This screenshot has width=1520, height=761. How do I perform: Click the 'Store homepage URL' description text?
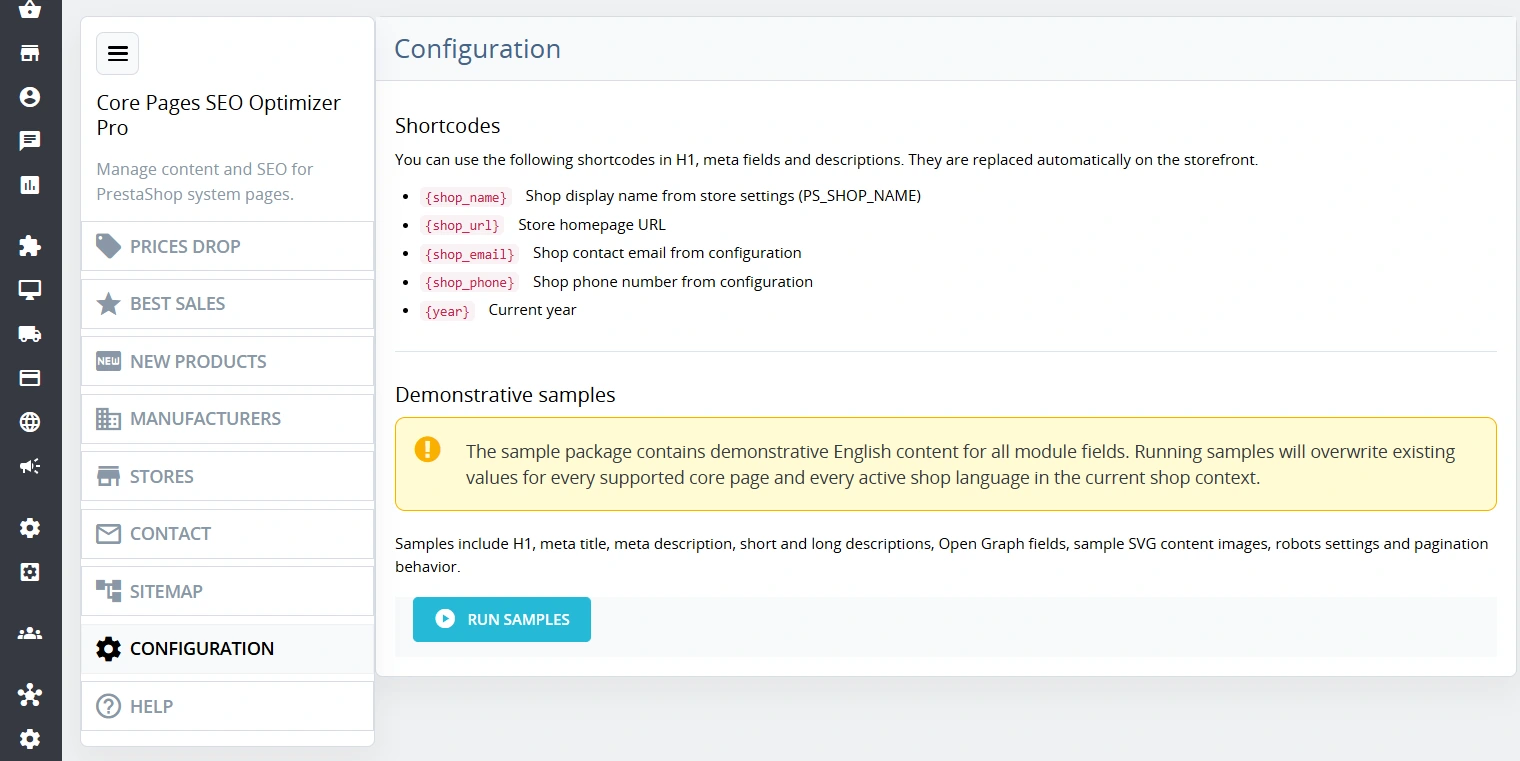pos(592,225)
